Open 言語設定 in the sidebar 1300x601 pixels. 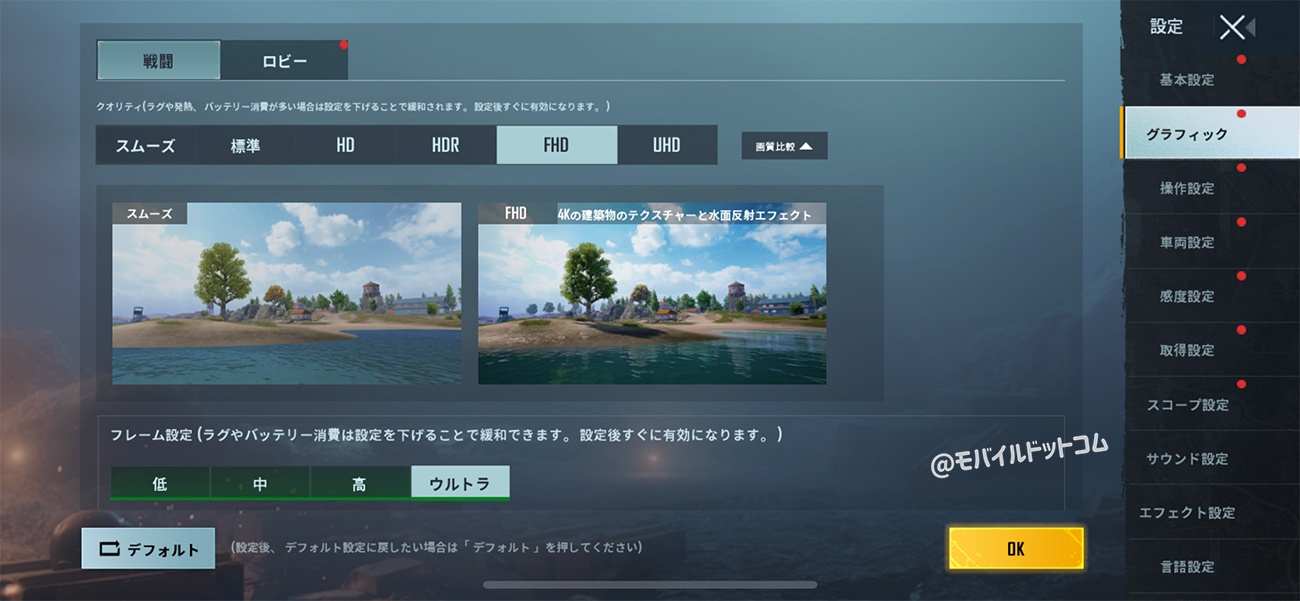(1211, 566)
